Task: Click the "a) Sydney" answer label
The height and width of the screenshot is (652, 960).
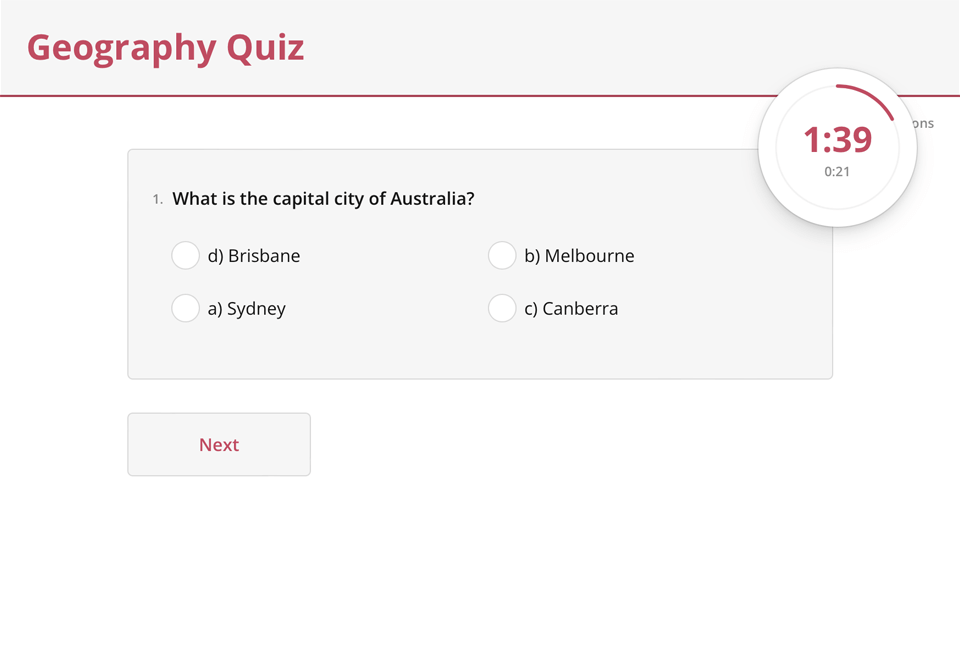Action: coord(247,309)
